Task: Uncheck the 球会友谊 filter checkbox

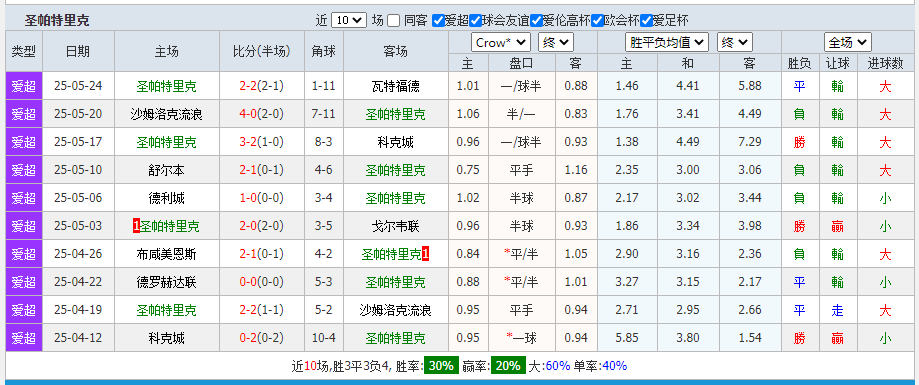Action: coord(475,21)
